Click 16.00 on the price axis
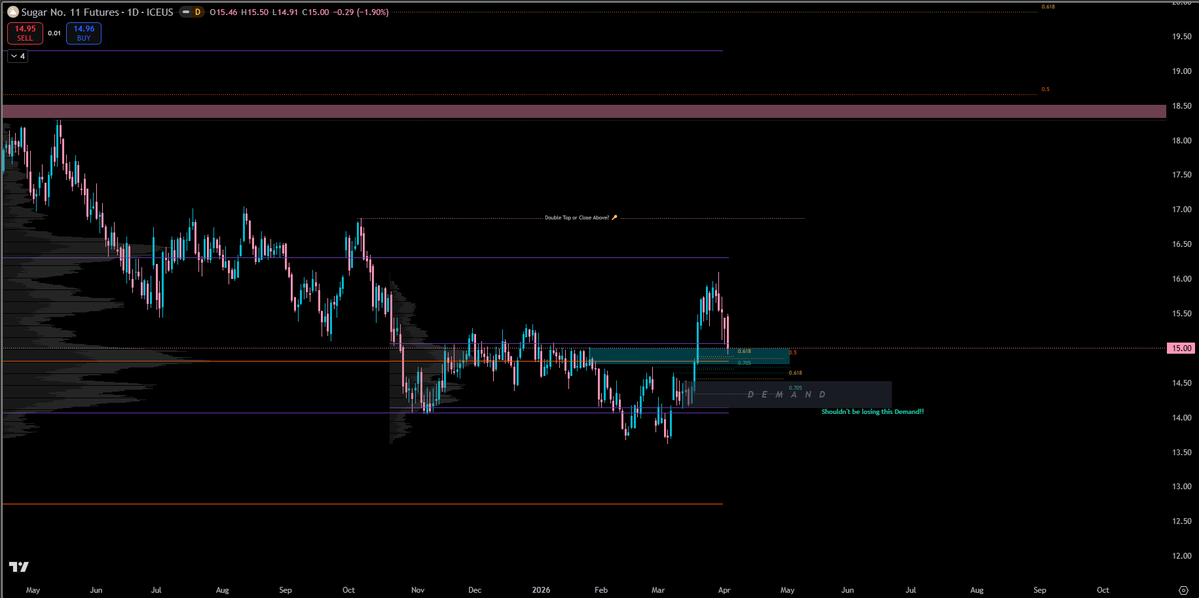 (x=1182, y=278)
